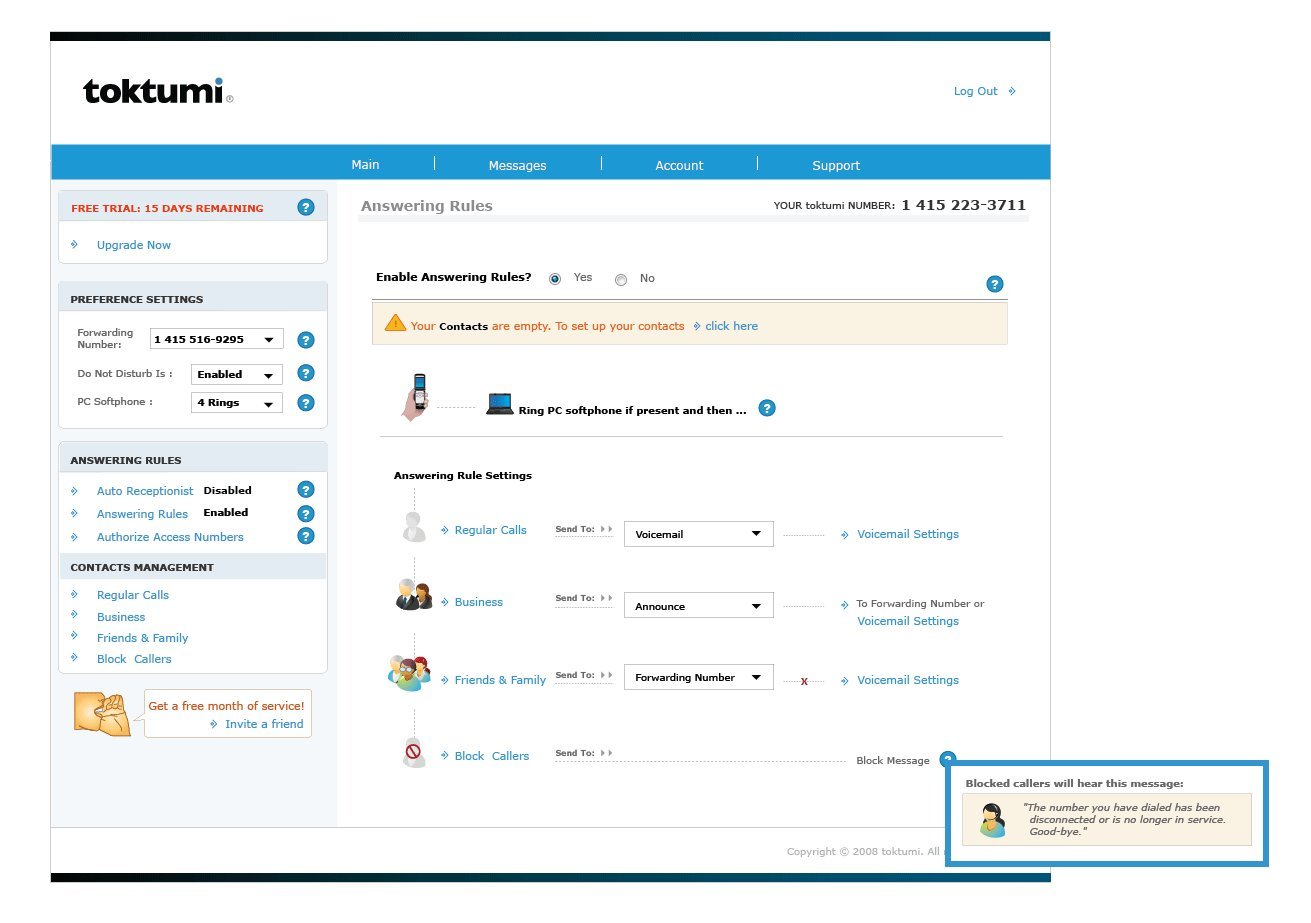
Task: Open Business Send To Announce dropdown
Action: click(699, 606)
